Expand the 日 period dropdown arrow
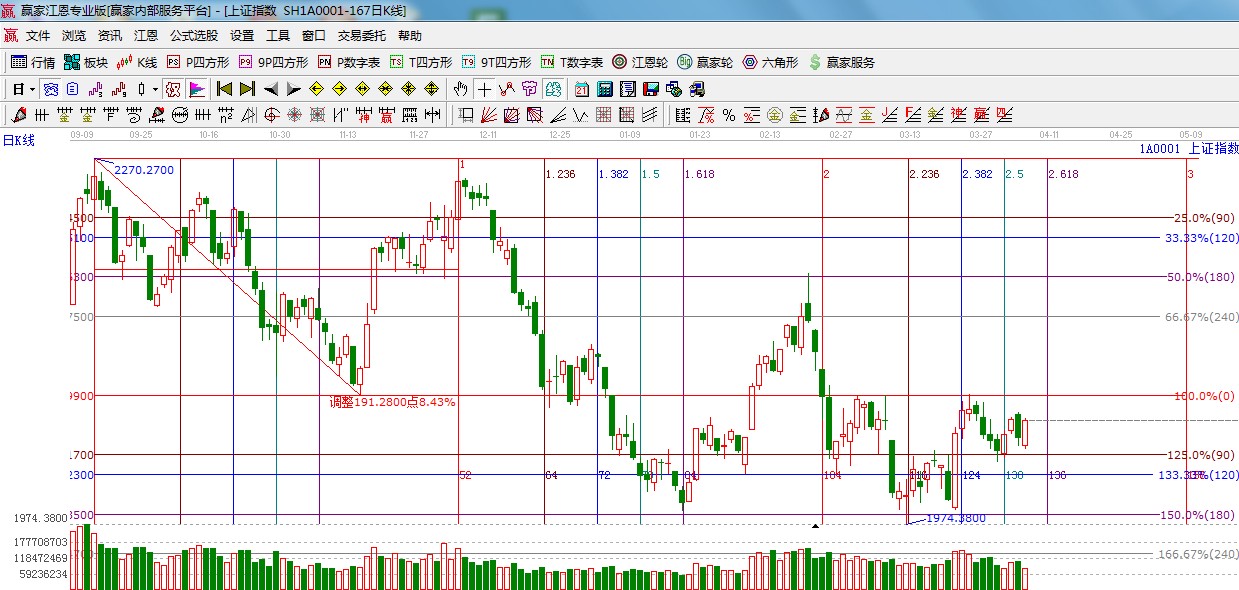Viewport: 1239px width, 590px height. click(32, 89)
